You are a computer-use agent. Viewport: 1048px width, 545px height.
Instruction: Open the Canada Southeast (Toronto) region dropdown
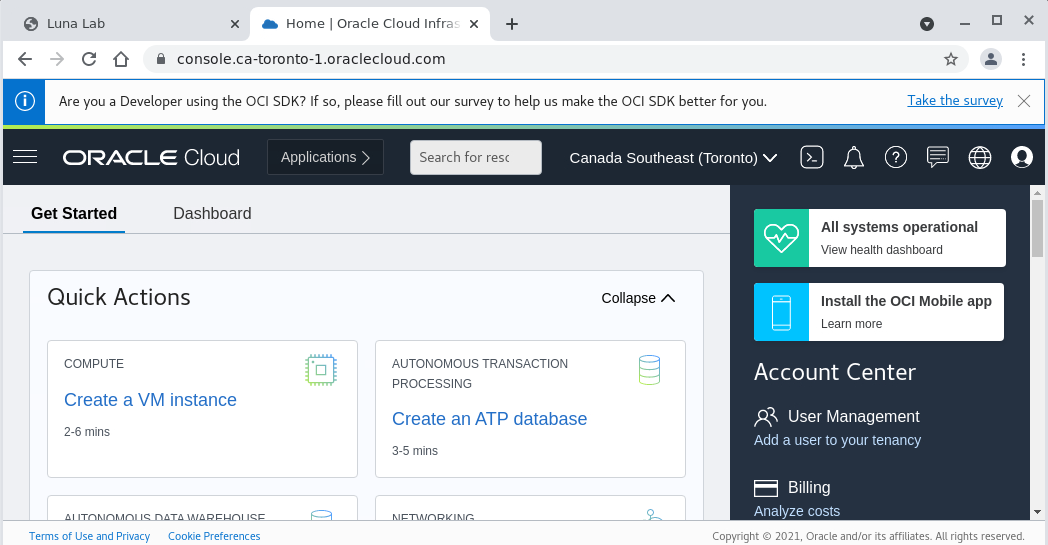[x=673, y=158]
